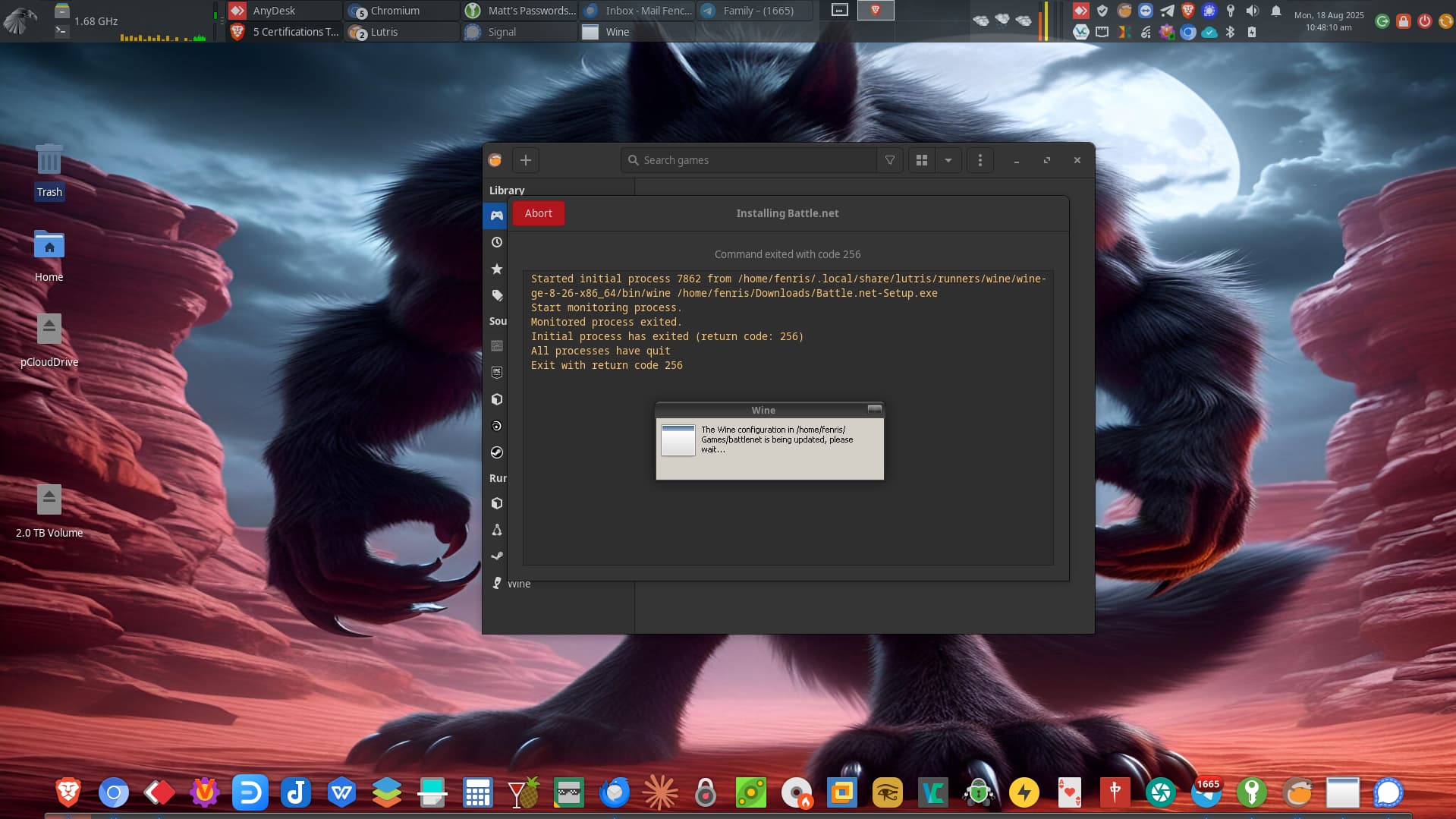Open Family - (1665) Telegram taskbar window
The width and height of the screenshot is (1456, 819).
(x=755, y=11)
